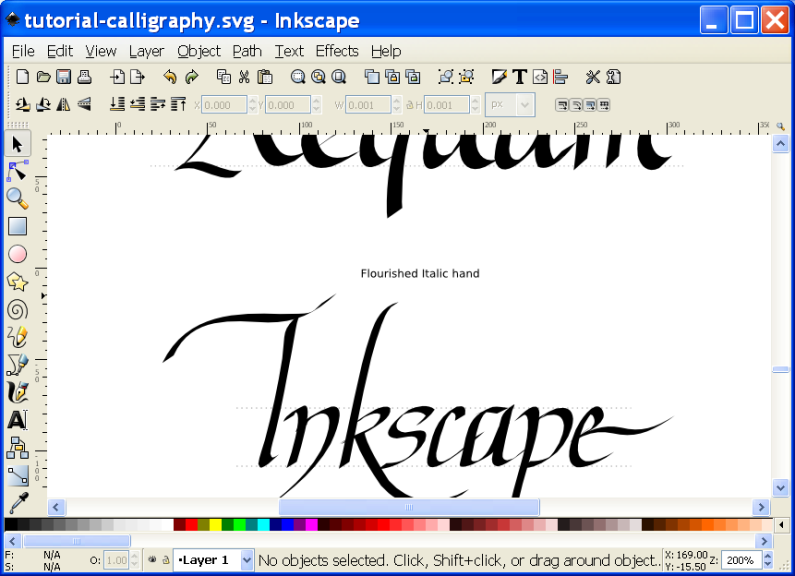Open Fill and Stroke dialog icon
This screenshot has height=576, width=795.
499,77
